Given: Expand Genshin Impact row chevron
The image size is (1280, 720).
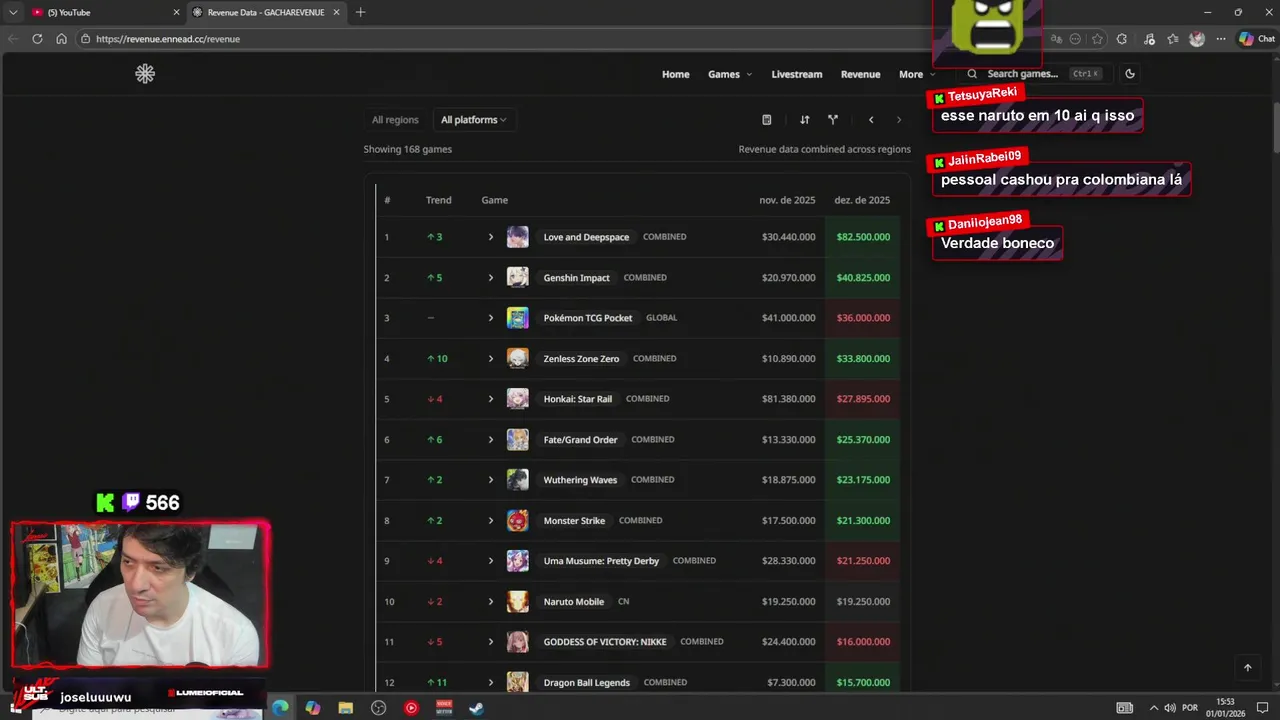Looking at the screenshot, I should click(491, 277).
